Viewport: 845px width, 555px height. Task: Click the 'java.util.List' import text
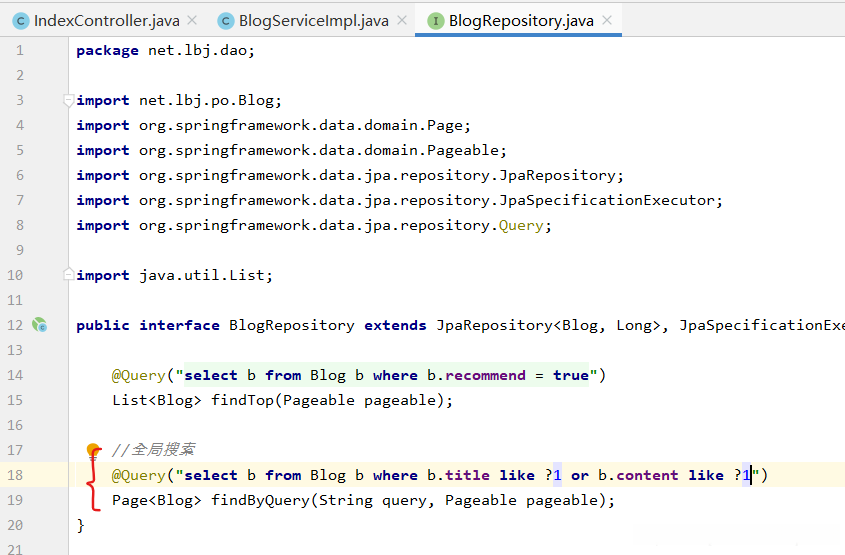pyautogui.click(x=202, y=275)
